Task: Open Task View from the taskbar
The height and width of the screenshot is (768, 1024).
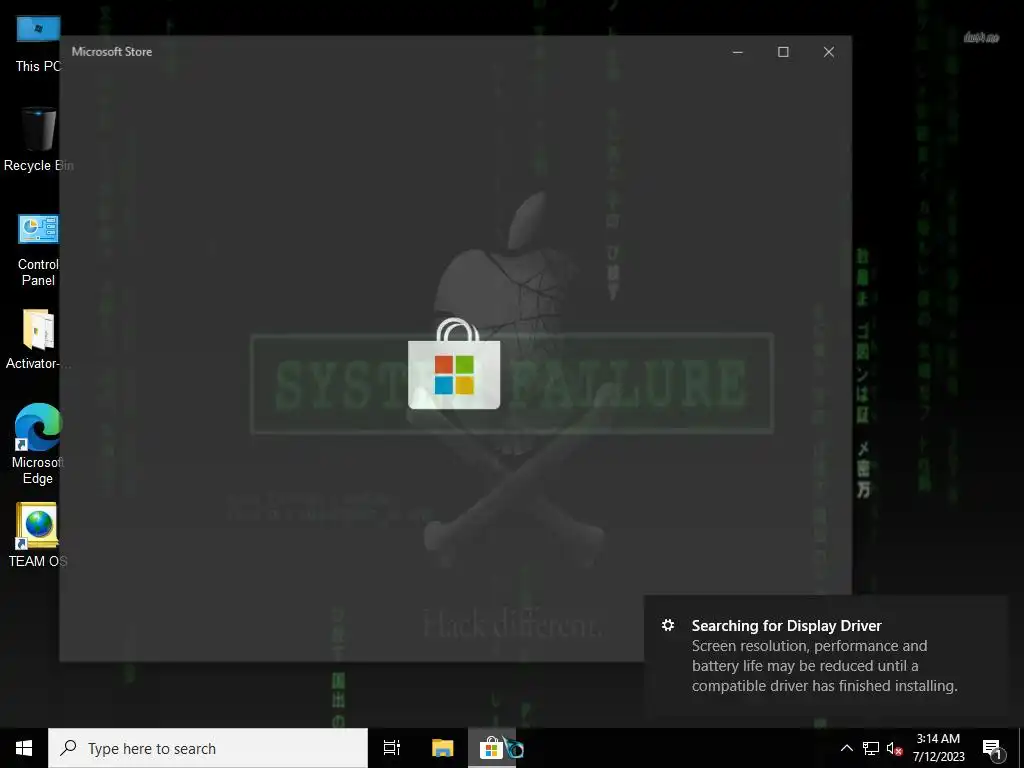Action: 392,748
